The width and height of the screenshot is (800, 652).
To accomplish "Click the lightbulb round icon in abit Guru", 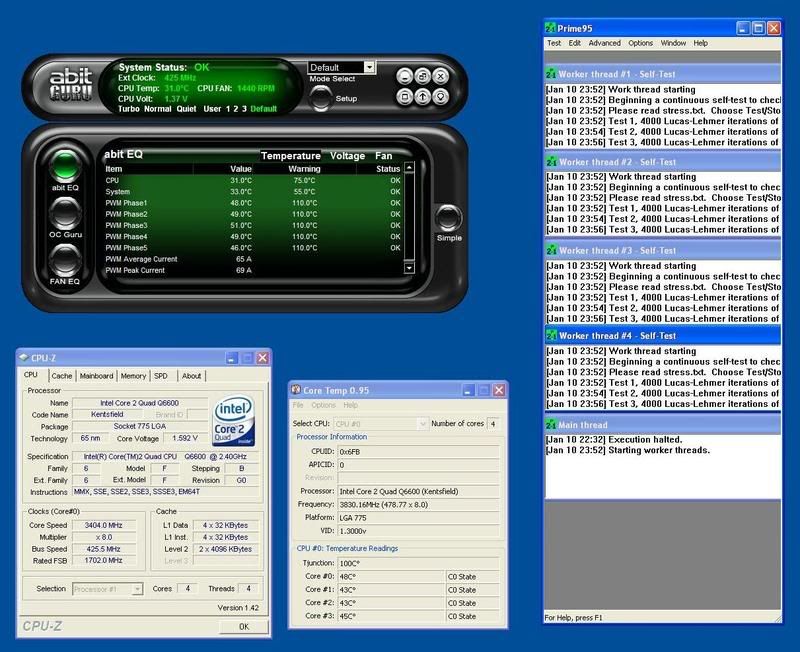I will pos(441,96).
